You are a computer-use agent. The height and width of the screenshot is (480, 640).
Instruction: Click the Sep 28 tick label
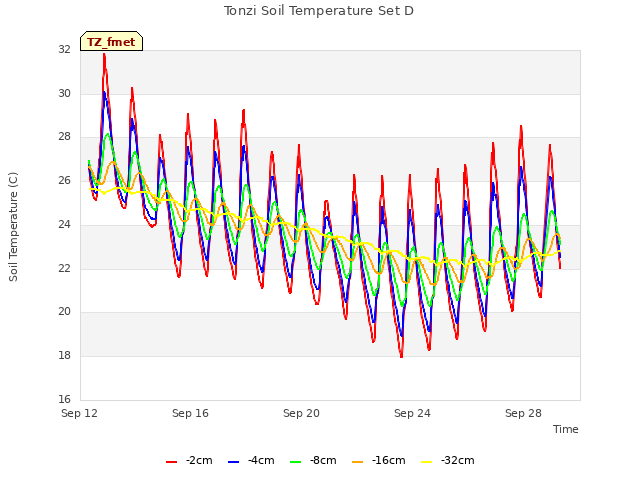(x=523, y=413)
